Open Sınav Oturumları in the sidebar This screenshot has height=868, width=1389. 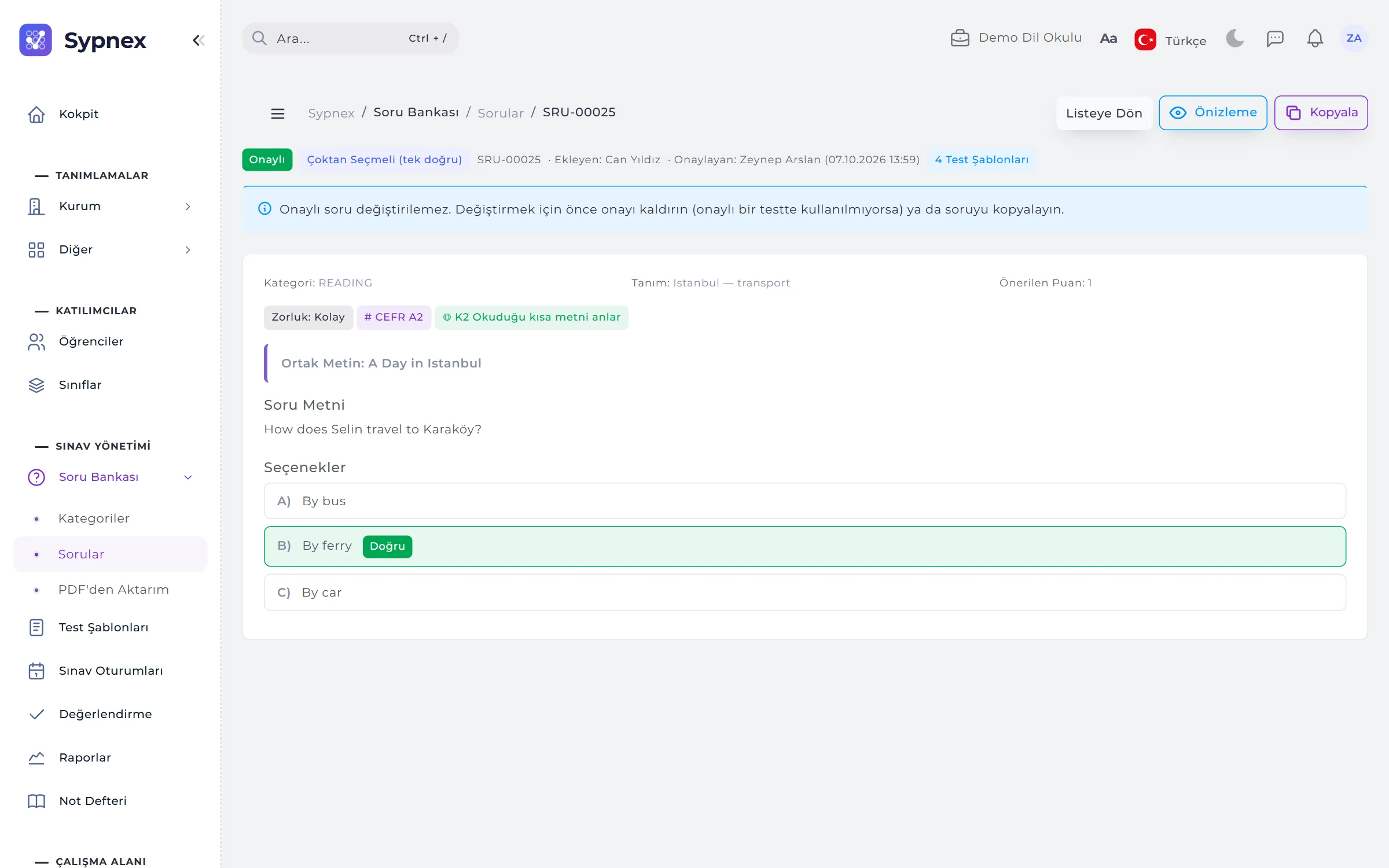(110, 671)
